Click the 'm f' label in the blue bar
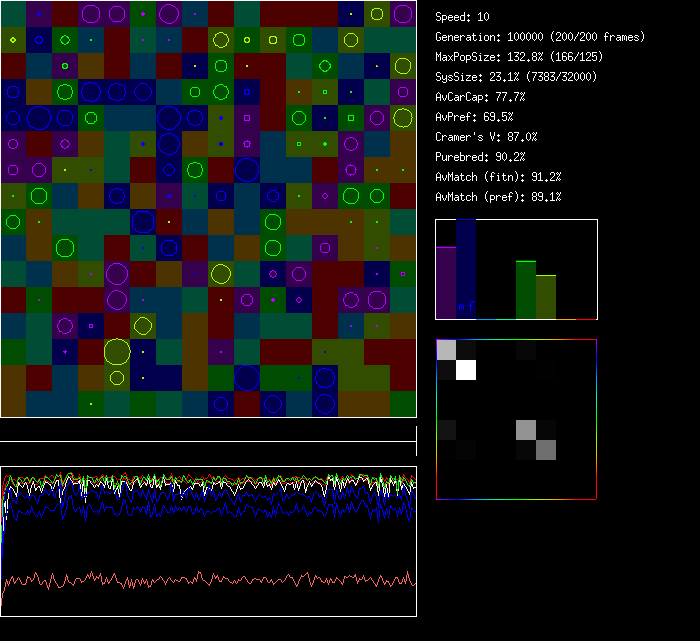This screenshot has height=641, width=700. [466, 305]
